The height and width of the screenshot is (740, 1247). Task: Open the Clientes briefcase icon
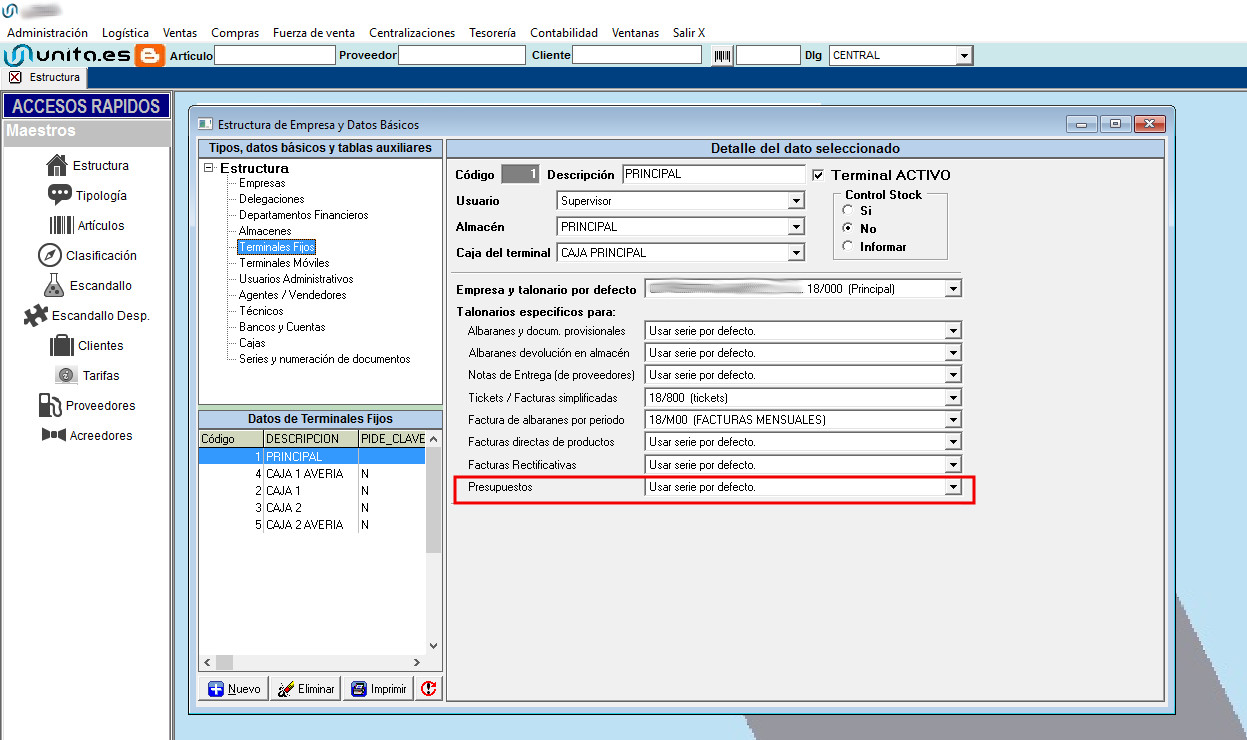[62, 345]
